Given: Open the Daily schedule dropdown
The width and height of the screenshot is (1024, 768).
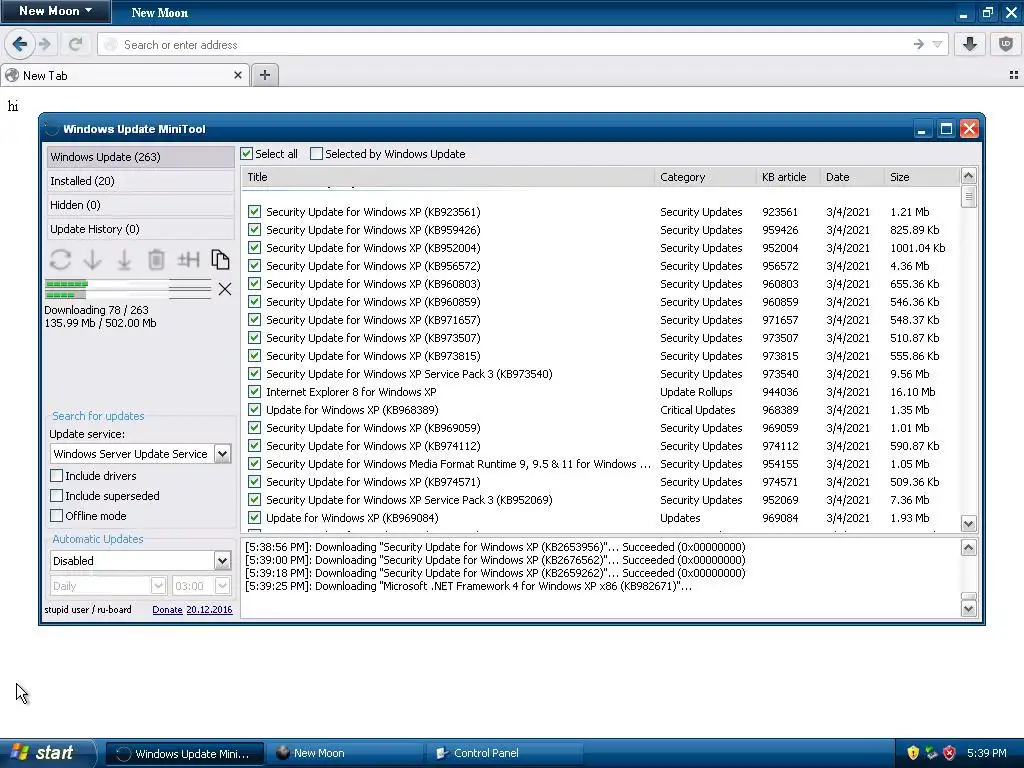Looking at the screenshot, I should pos(157,586).
